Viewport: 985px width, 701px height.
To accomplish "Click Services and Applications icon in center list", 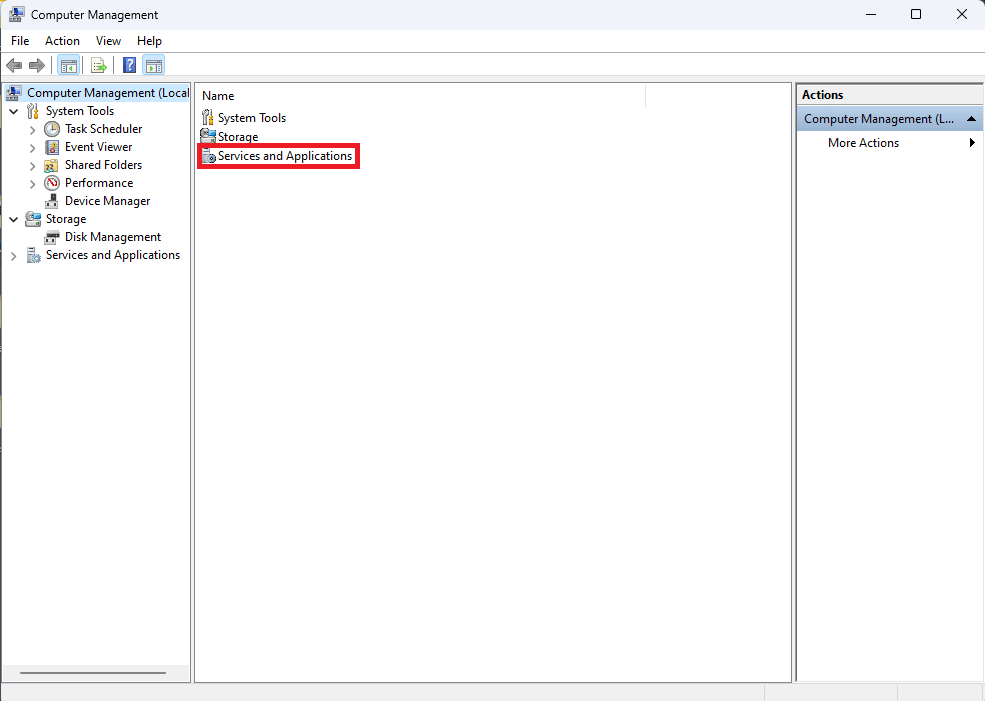I will (209, 156).
